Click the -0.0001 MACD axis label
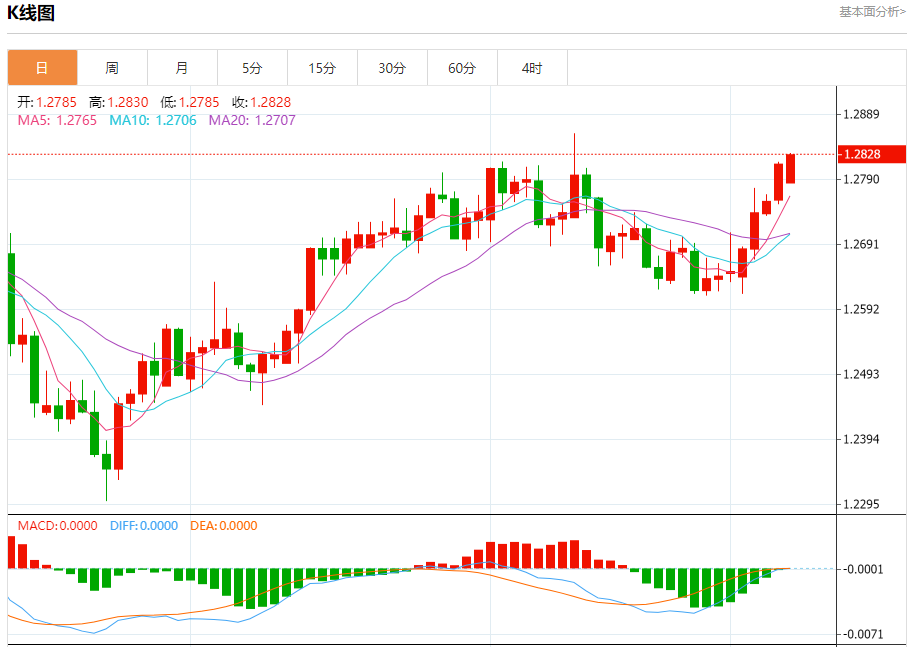This screenshot has height=647, width=913. 862,569
